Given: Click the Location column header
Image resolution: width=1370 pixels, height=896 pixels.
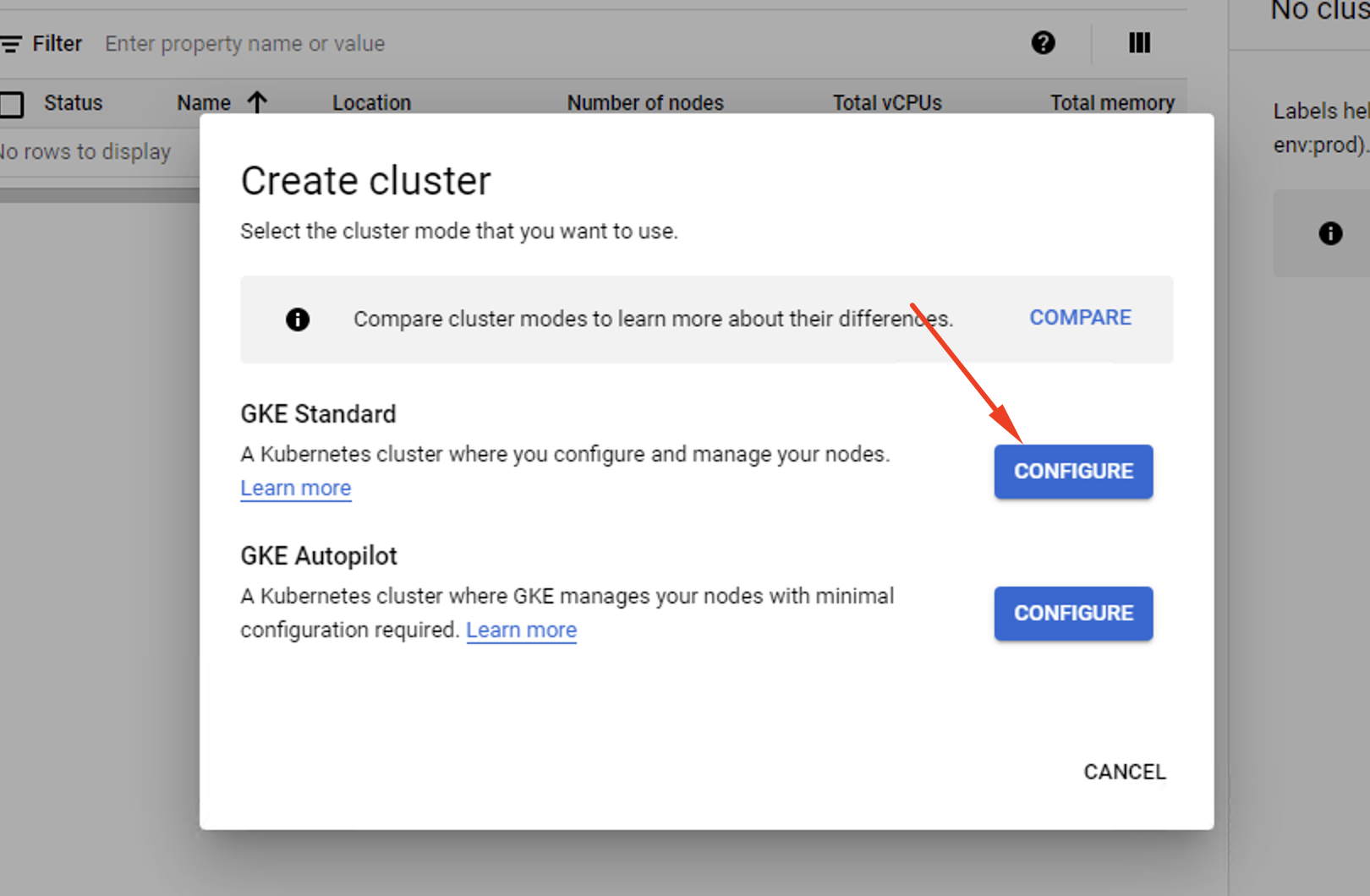Looking at the screenshot, I should (x=371, y=103).
